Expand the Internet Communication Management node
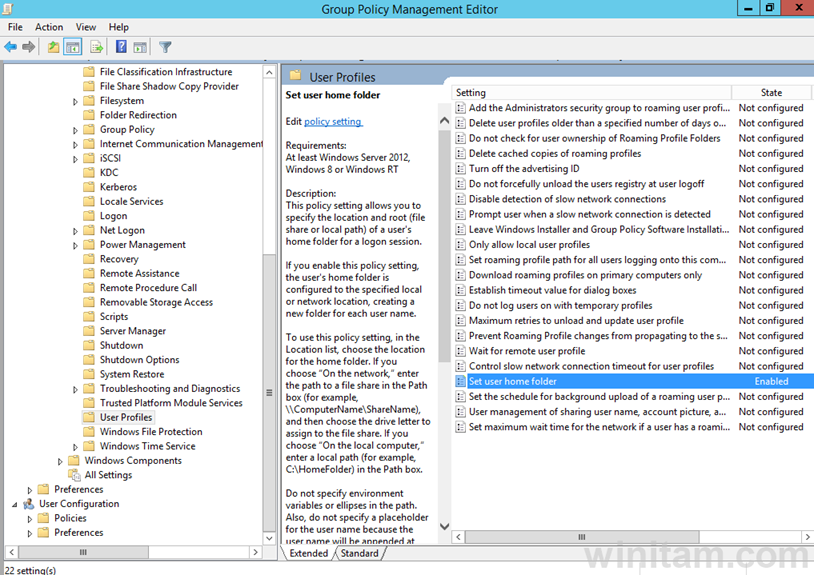 click(75, 145)
